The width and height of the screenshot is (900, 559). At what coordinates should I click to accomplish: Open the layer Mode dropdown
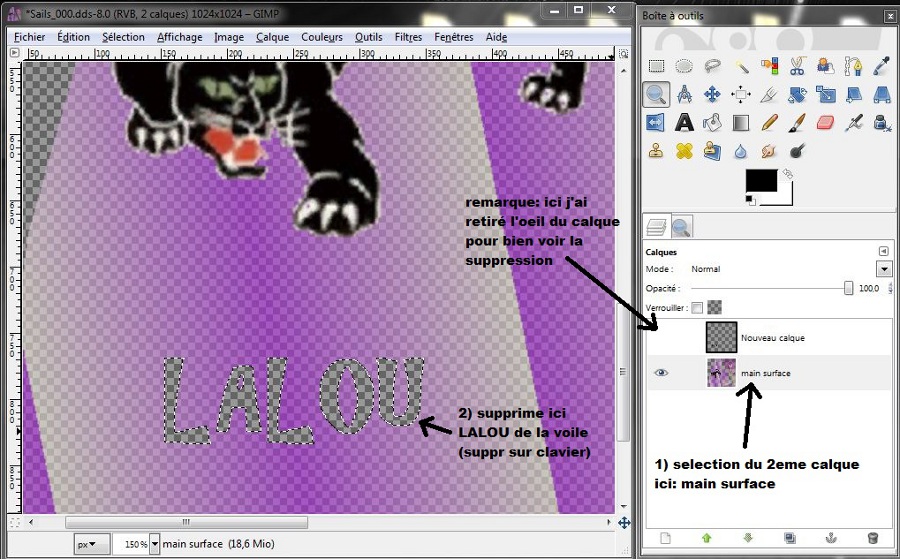click(882, 269)
